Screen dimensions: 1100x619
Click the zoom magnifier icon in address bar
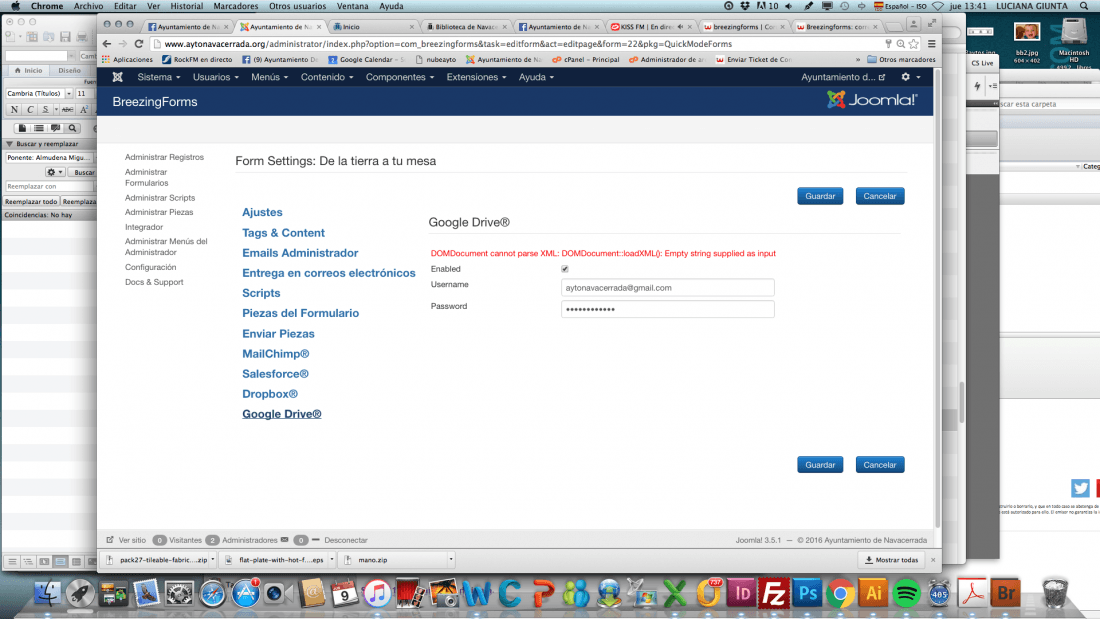click(901, 44)
